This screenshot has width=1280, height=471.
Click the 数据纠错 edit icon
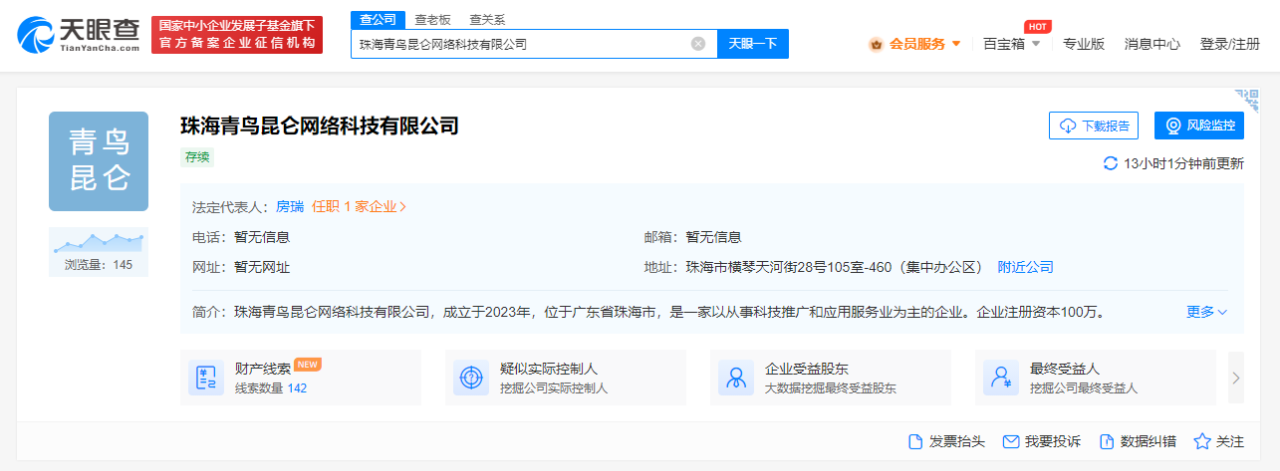point(1107,441)
